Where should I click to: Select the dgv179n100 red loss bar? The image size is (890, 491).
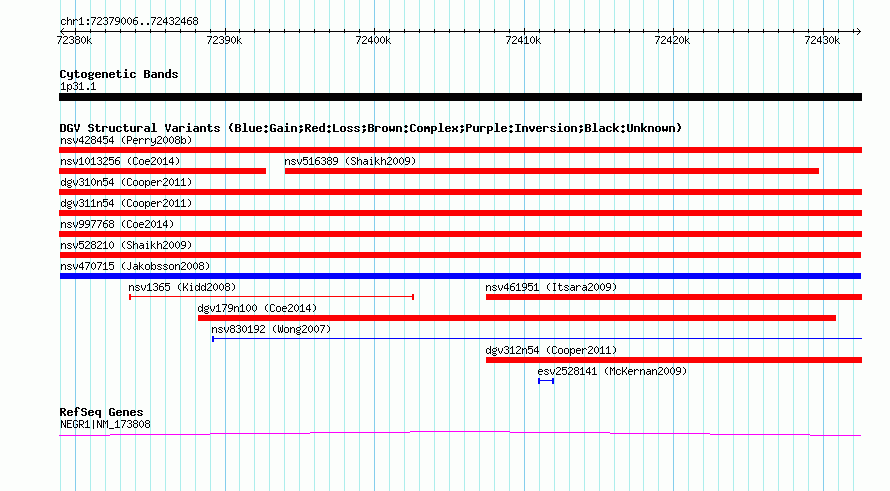[517, 318]
